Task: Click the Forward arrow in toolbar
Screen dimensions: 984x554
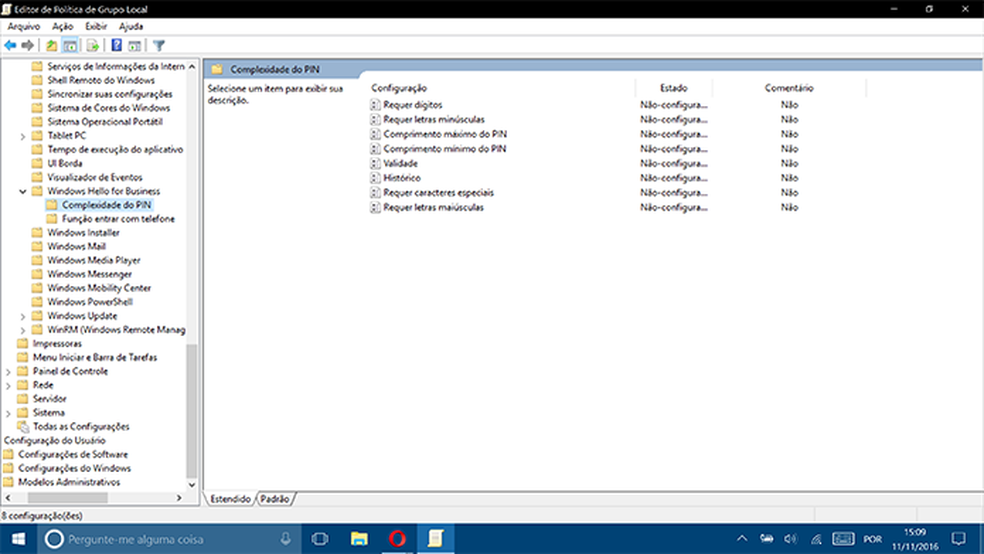Action: pos(27,45)
